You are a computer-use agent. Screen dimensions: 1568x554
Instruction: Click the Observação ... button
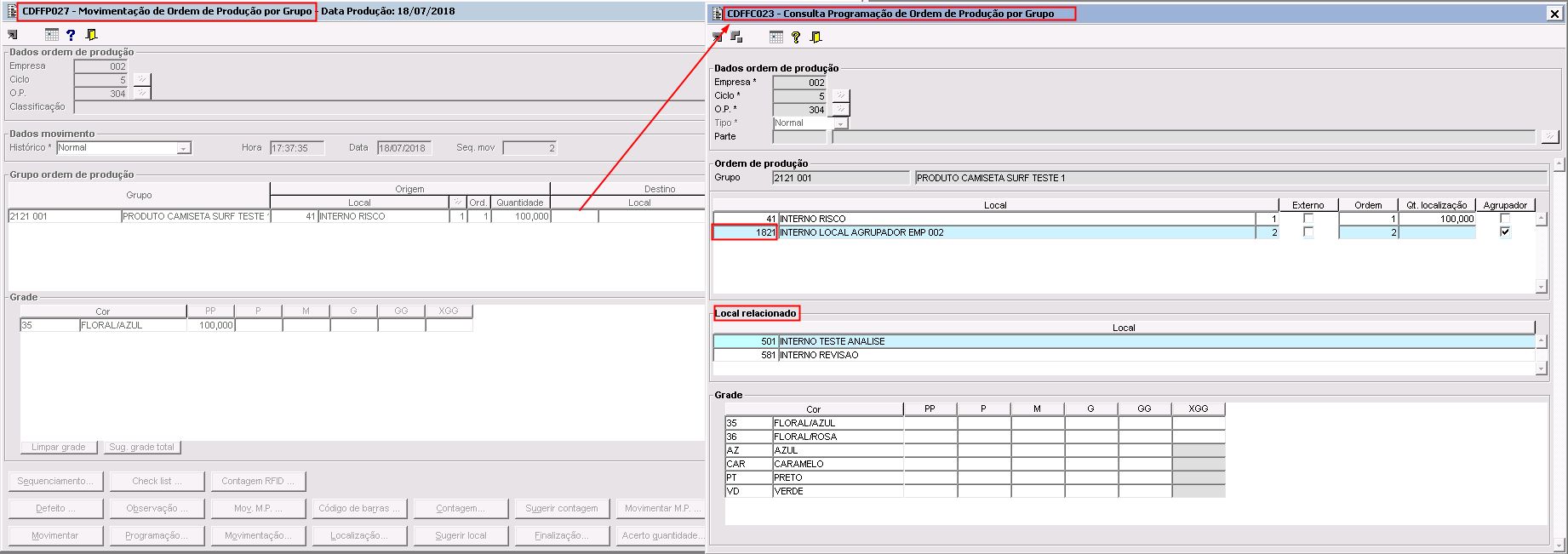tap(157, 508)
